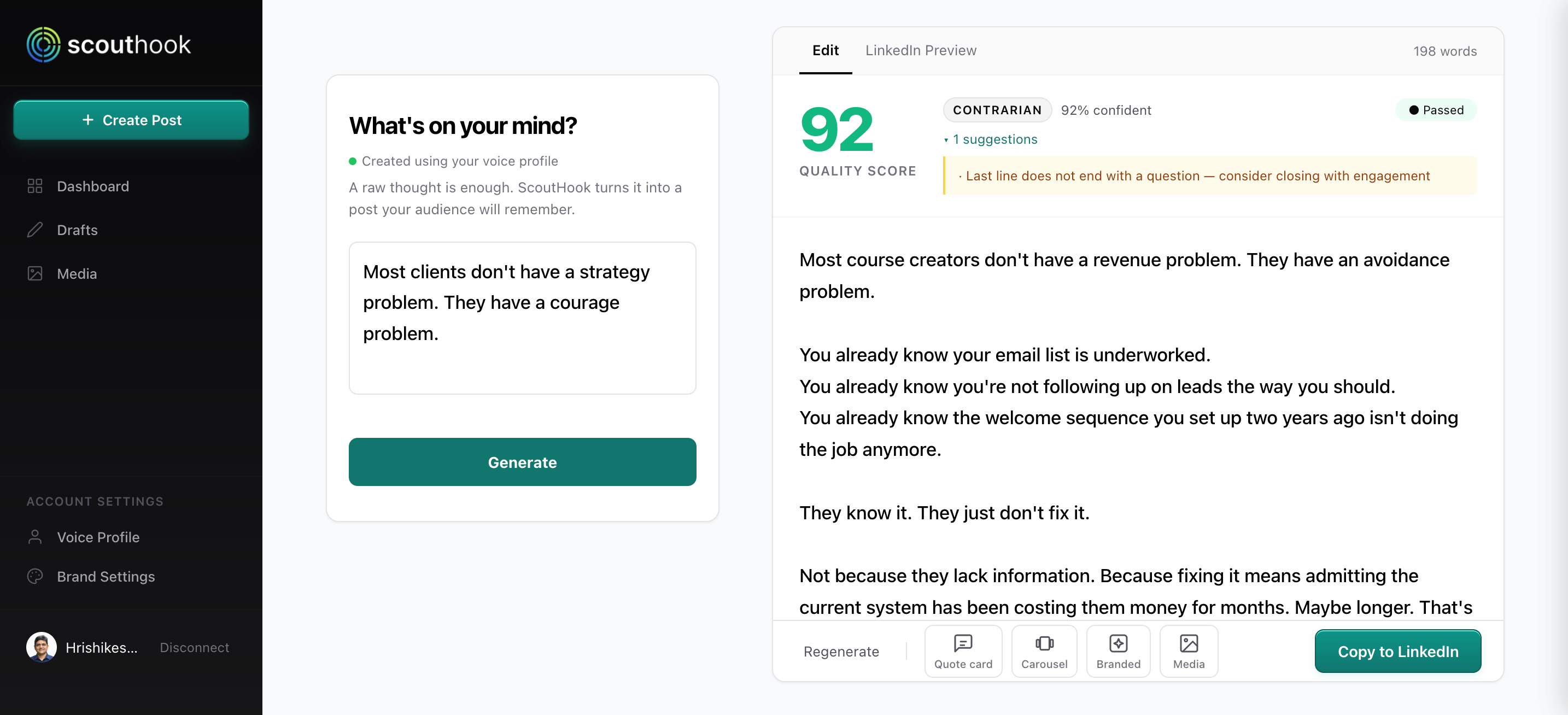Select the Edit tab
This screenshot has width=1568, height=715.
826,50
